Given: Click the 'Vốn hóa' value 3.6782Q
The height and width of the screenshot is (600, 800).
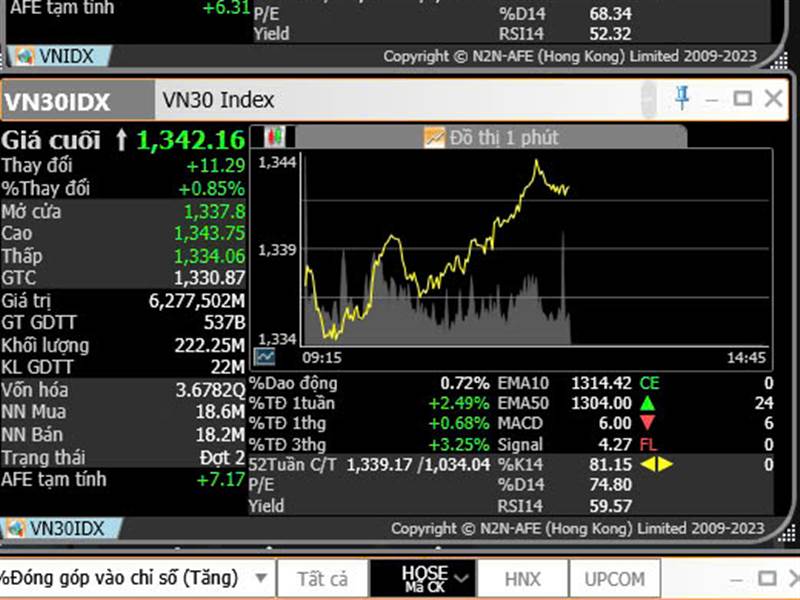Looking at the screenshot, I should coord(211,390).
